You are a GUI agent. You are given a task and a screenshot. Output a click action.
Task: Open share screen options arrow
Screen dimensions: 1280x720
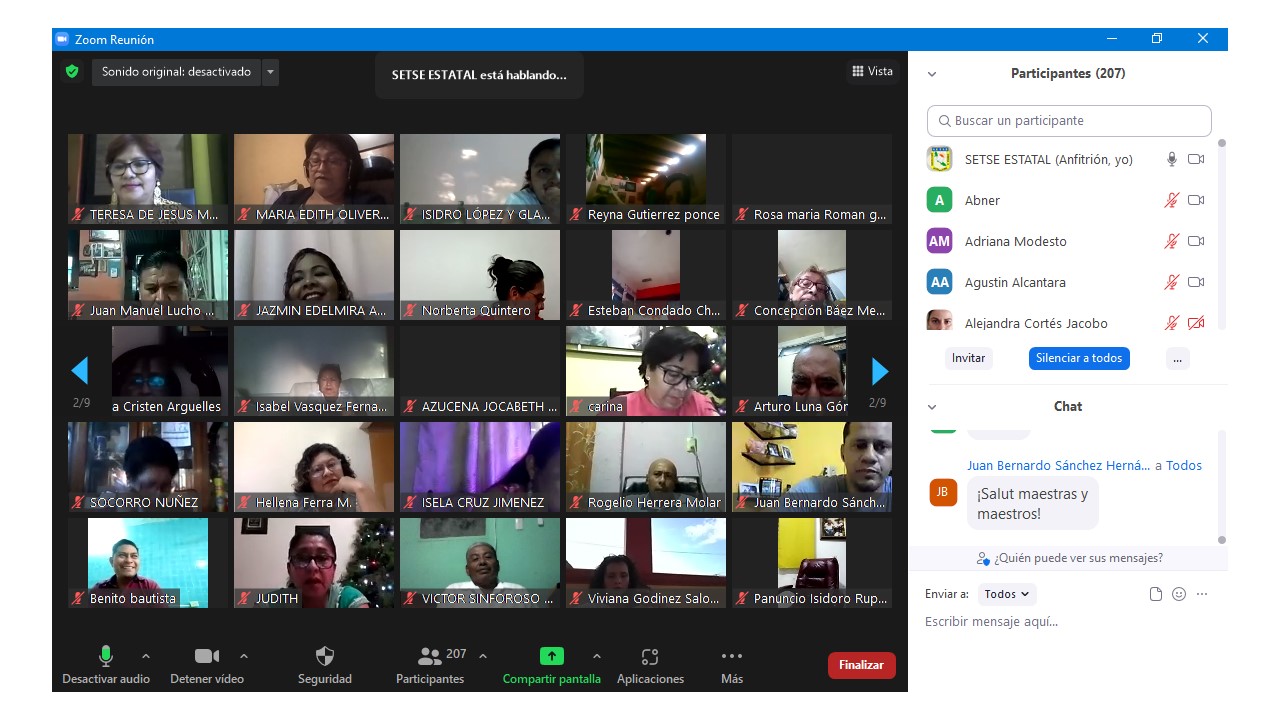pyautogui.click(x=597, y=656)
